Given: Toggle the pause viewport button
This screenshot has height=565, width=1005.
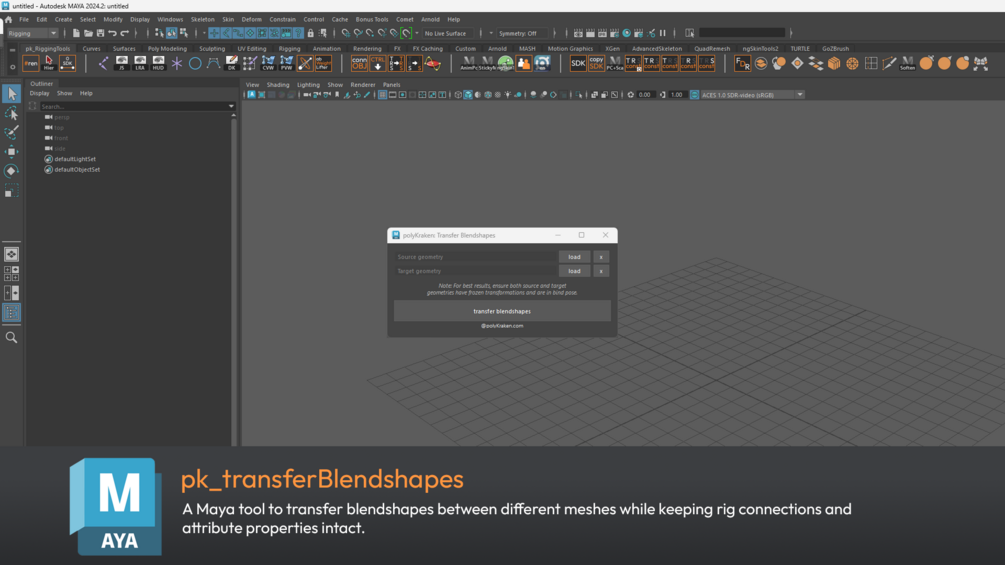Looking at the screenshot, I should click(663, 33).
